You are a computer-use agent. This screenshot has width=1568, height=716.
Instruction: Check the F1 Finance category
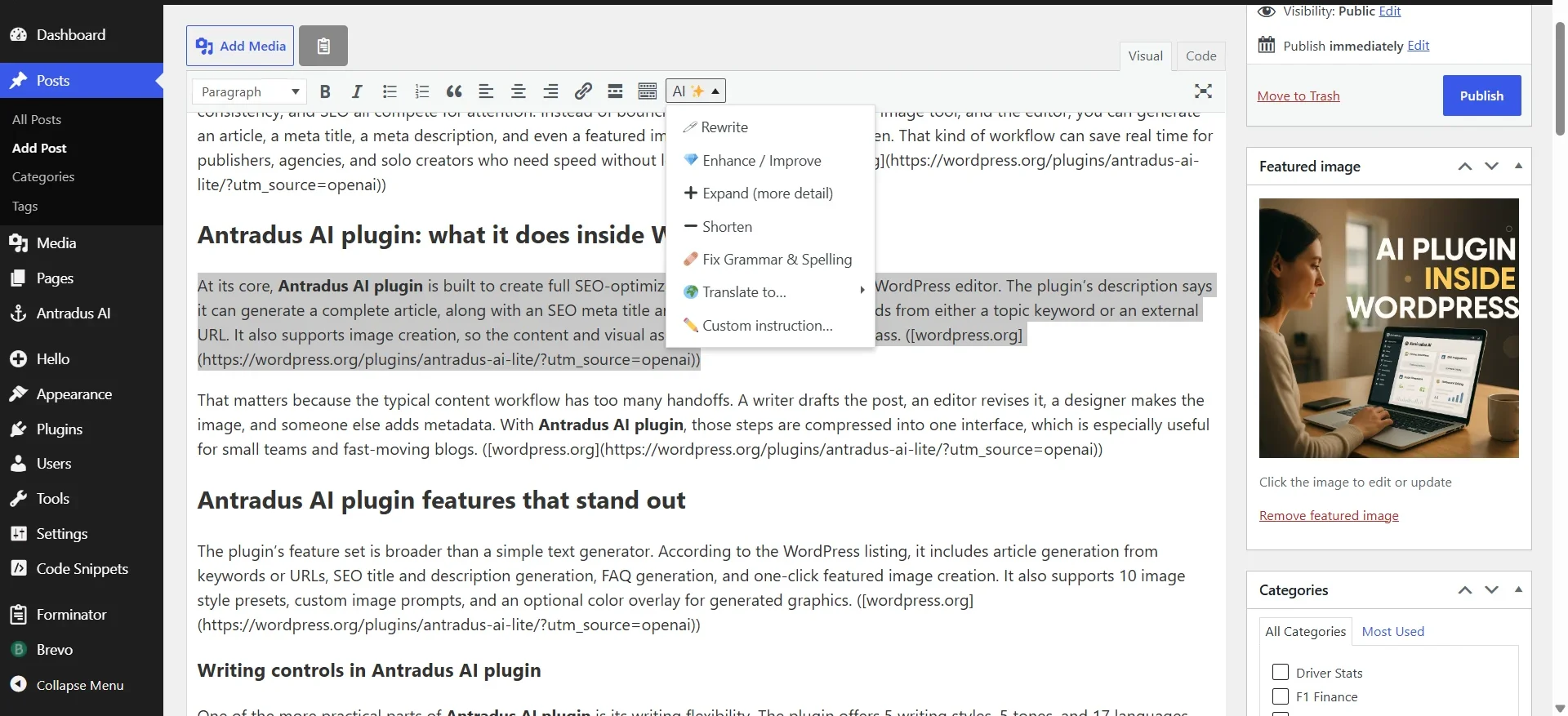[x=1281, y=696]
